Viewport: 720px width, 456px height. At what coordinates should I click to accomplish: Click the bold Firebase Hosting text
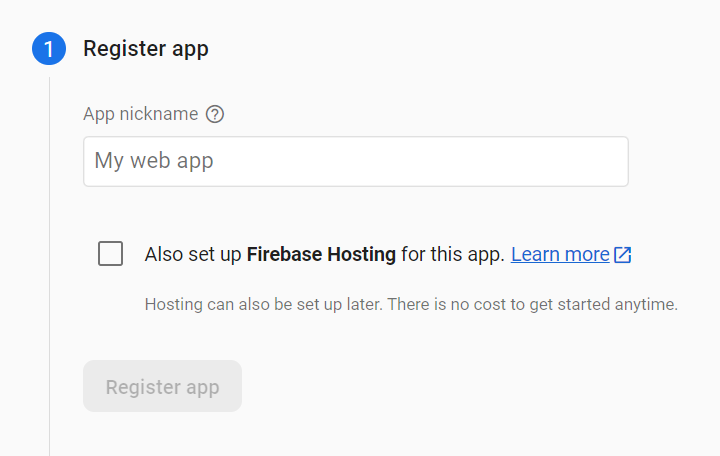point(321,254)
